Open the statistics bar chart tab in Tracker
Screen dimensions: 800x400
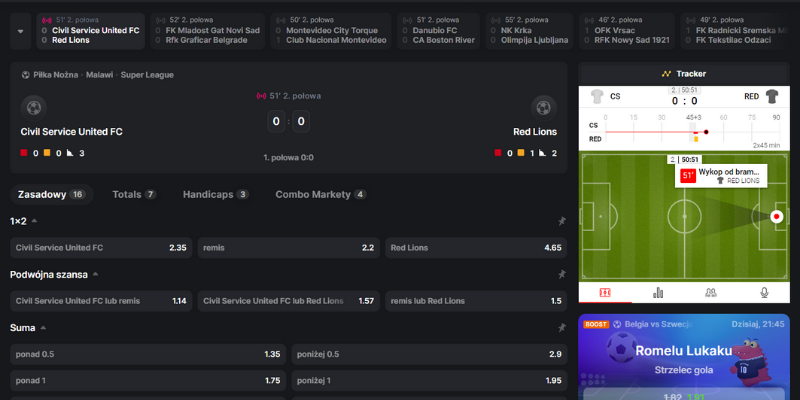[x=658, y=292]
